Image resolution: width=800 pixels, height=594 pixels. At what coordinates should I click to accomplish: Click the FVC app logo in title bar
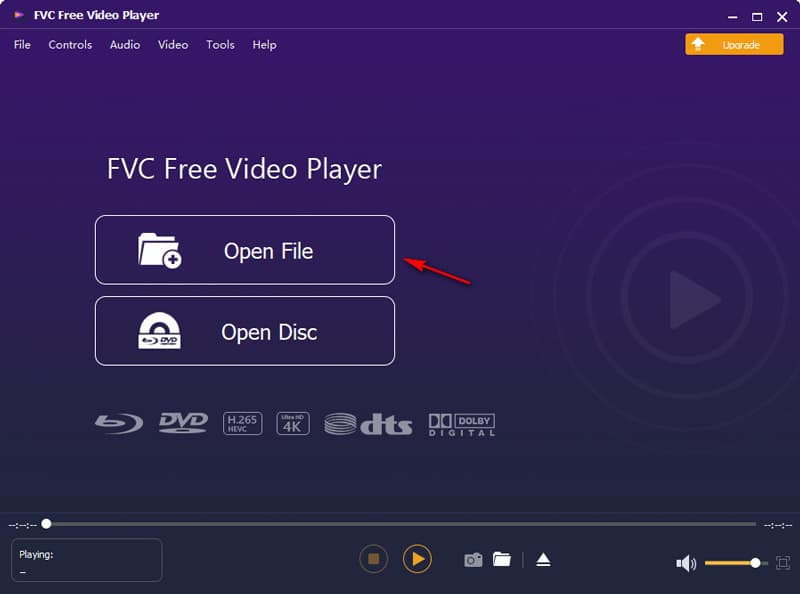click(x=19, y=15)
